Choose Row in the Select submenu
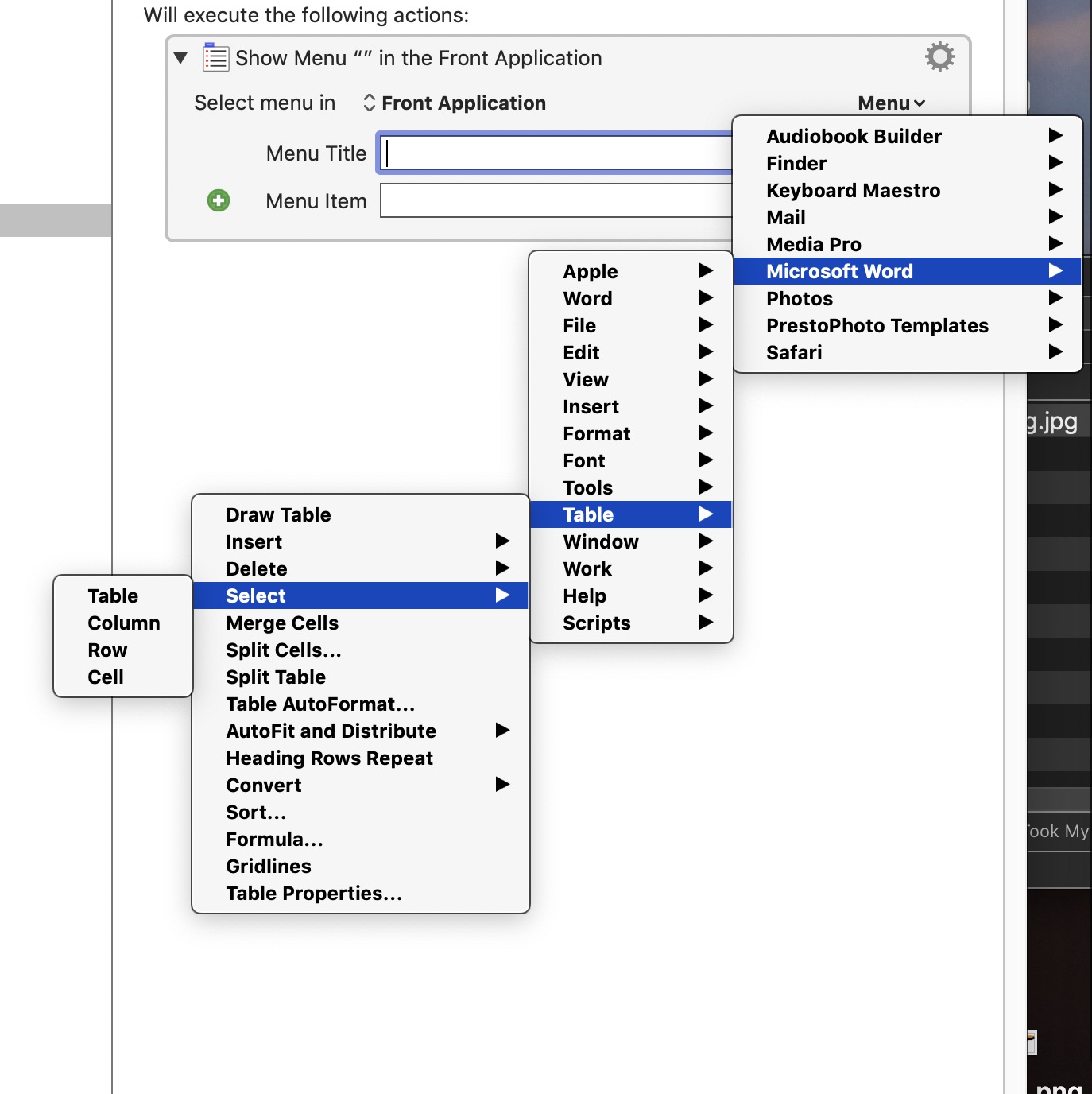 coord(123,650)
